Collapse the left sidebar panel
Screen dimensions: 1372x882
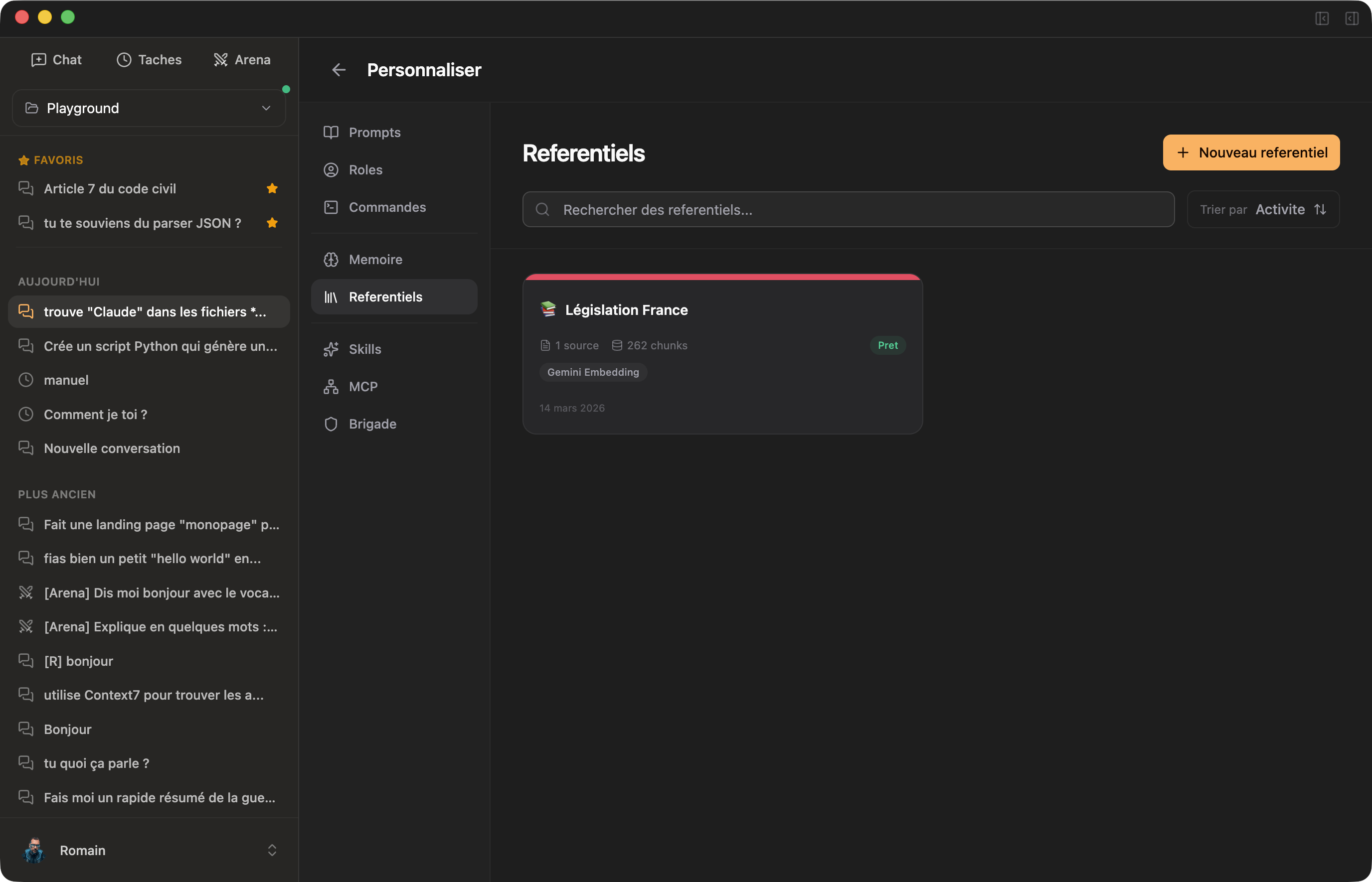(x=1322, y=19)
